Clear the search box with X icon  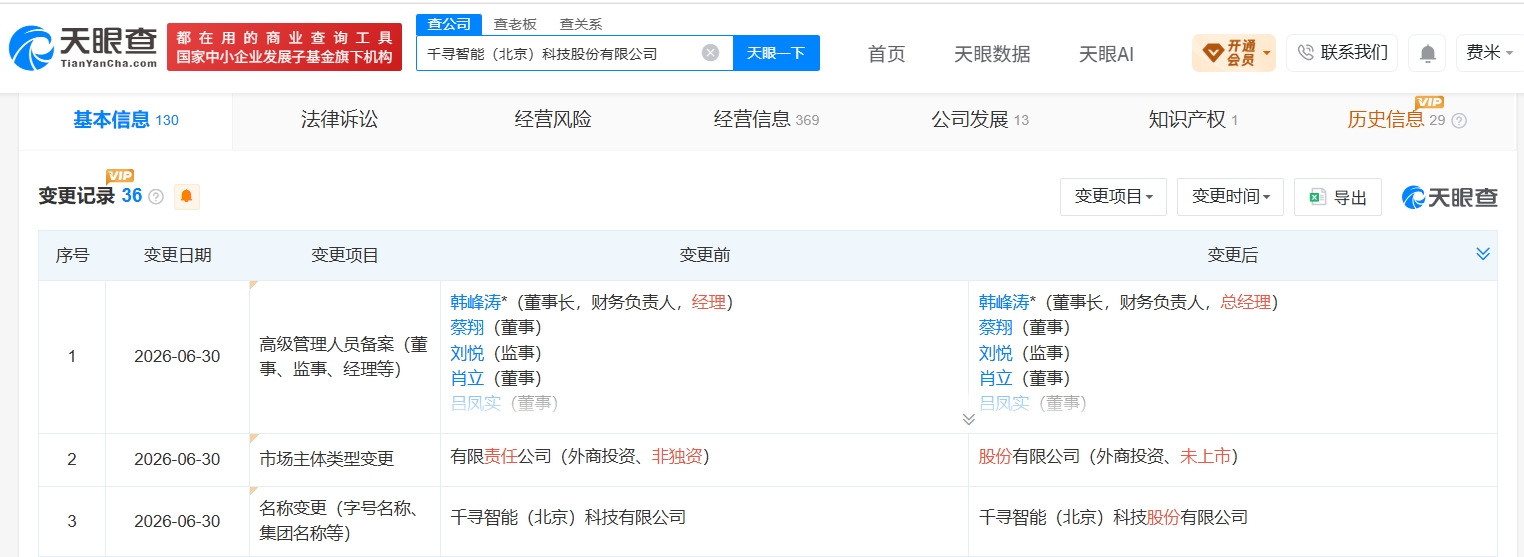710,53
